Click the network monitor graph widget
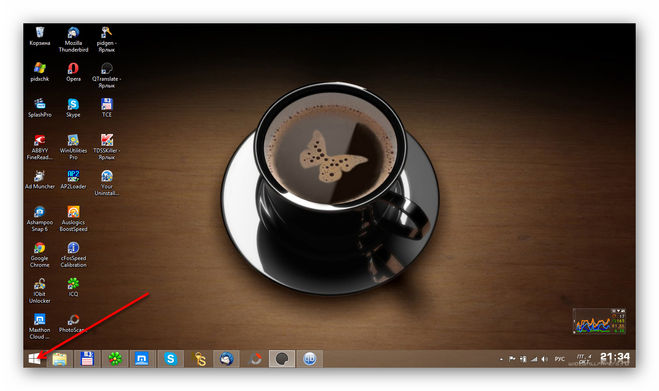659x391 pixels. pyautogui.click(x=599, y=321)
